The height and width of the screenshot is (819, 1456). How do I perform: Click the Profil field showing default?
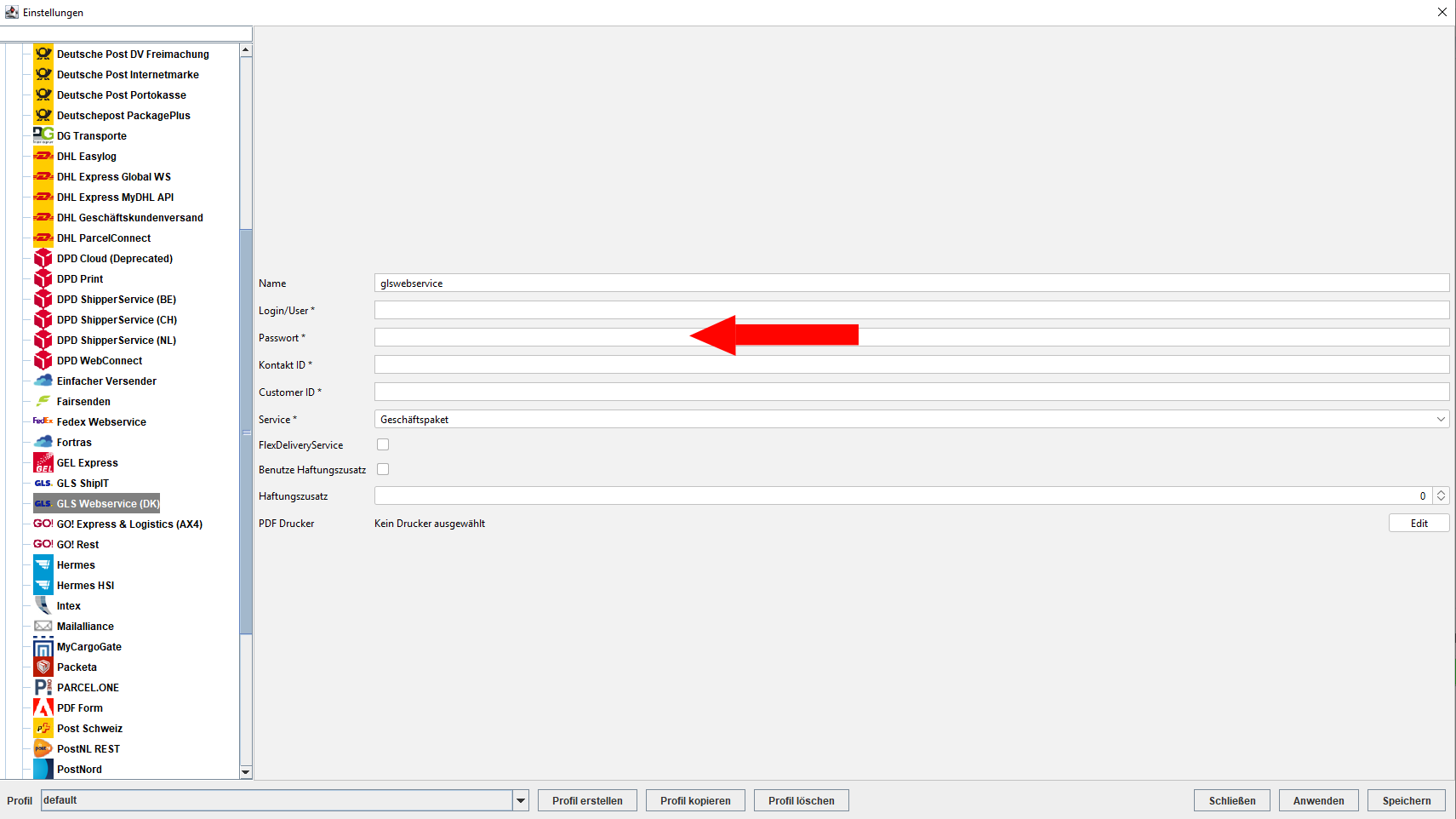[277, 800]
